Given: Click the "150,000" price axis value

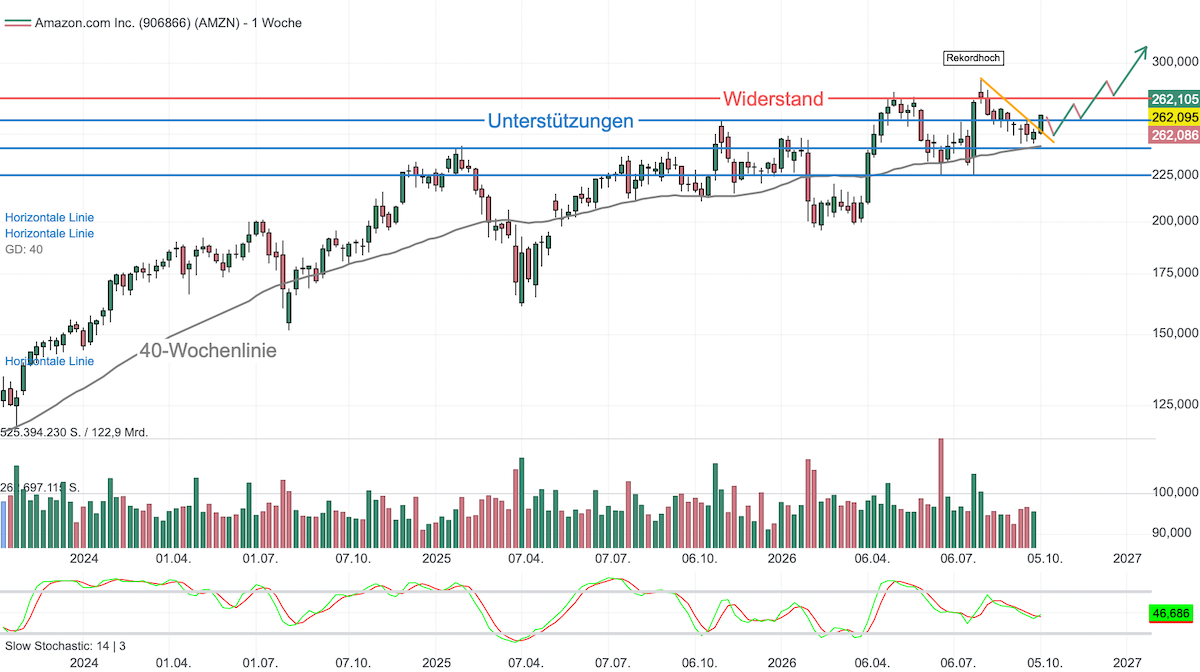Looking at the screenshot, I should 1175,333.
